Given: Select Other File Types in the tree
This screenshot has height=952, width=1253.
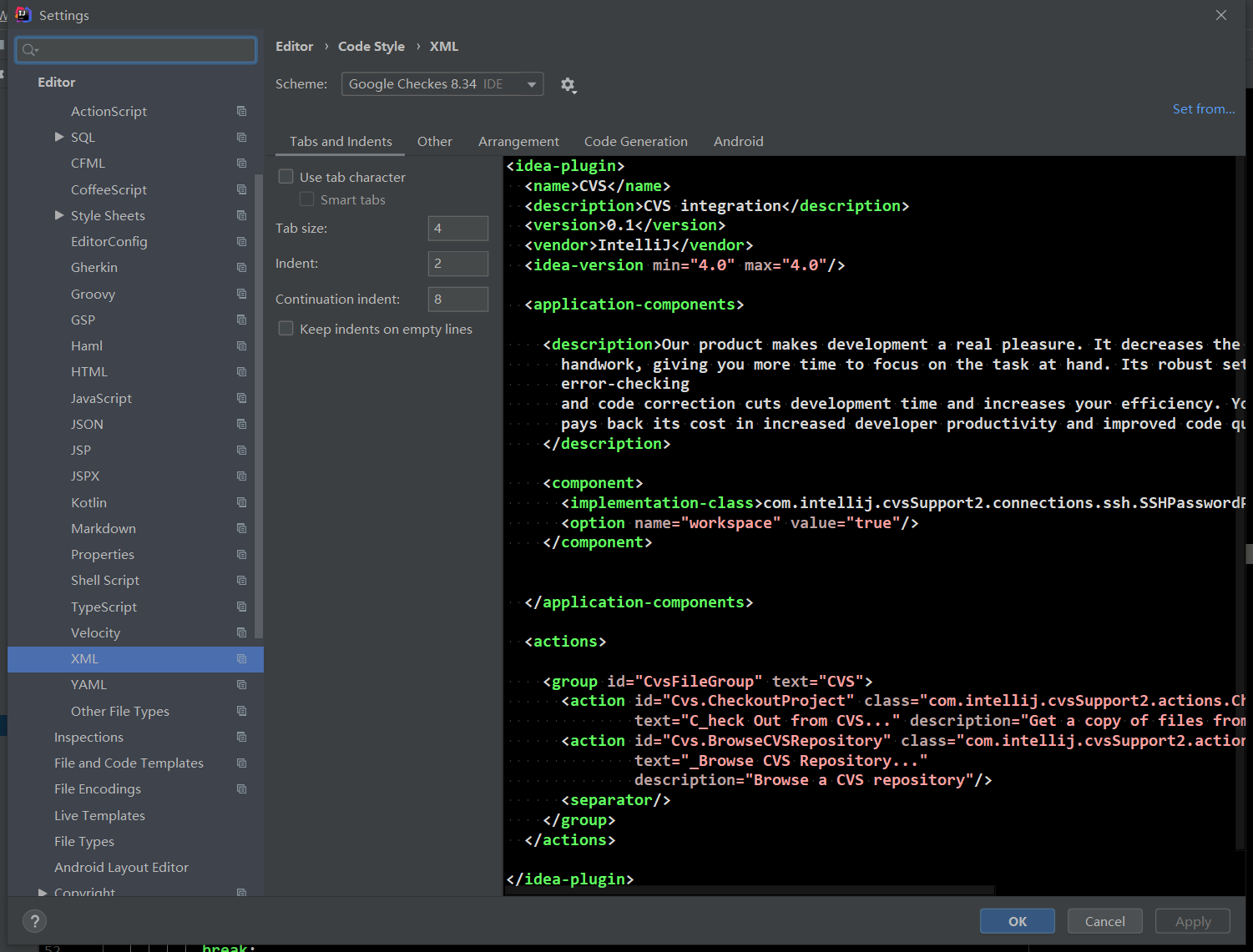Looking at the screenshot, I should [120, 711].
